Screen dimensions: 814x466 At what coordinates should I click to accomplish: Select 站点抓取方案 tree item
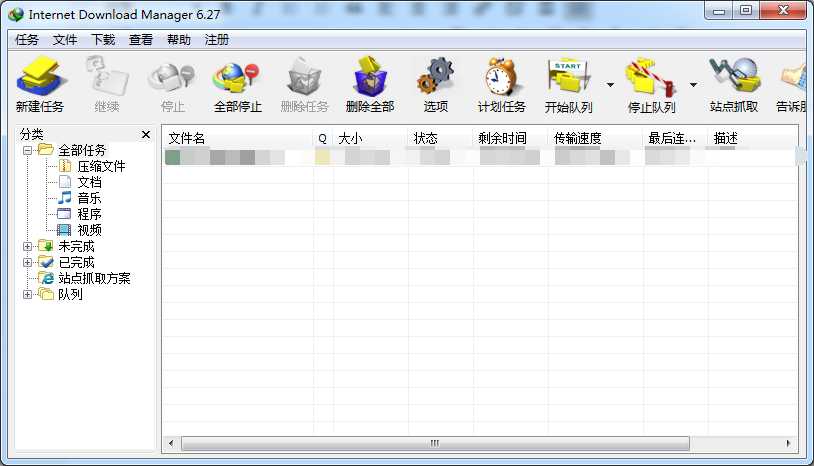point(85,279)
